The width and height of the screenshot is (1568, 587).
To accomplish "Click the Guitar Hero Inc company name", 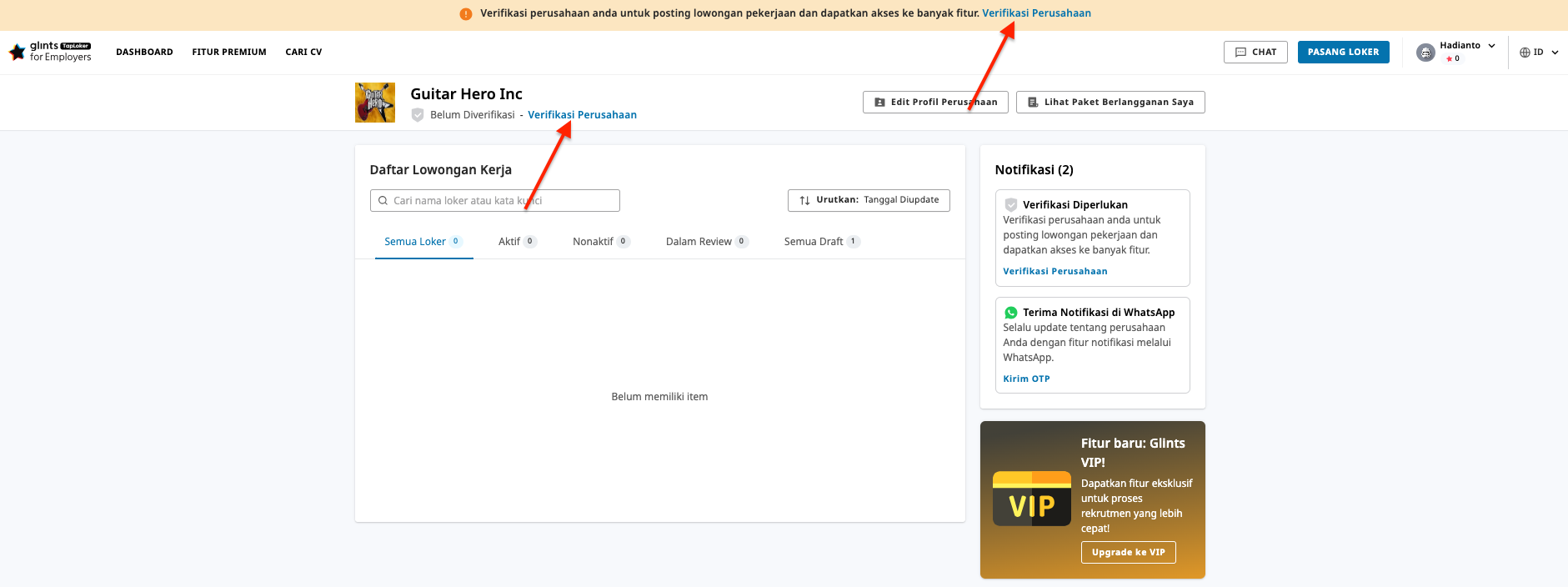I will pos(466,94).
